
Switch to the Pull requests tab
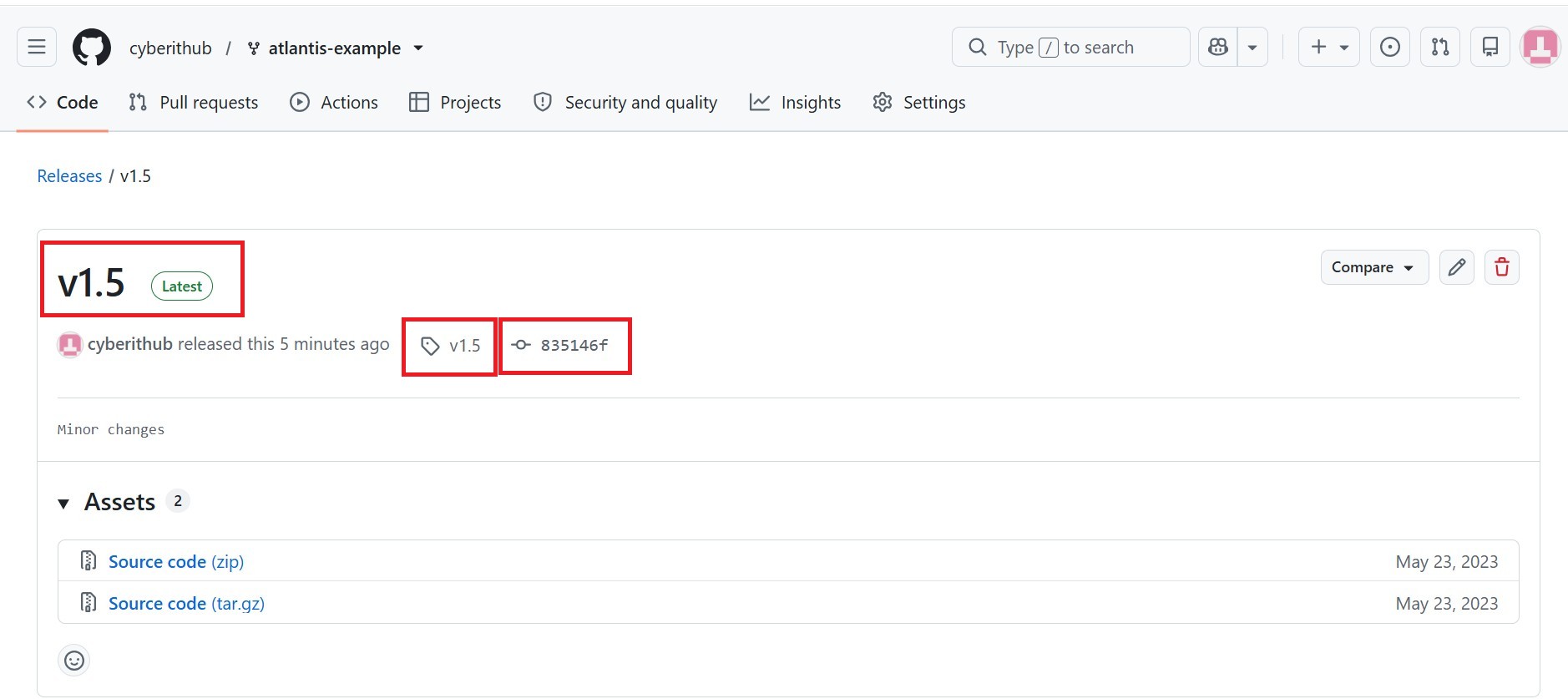click(x=194, y=102)
